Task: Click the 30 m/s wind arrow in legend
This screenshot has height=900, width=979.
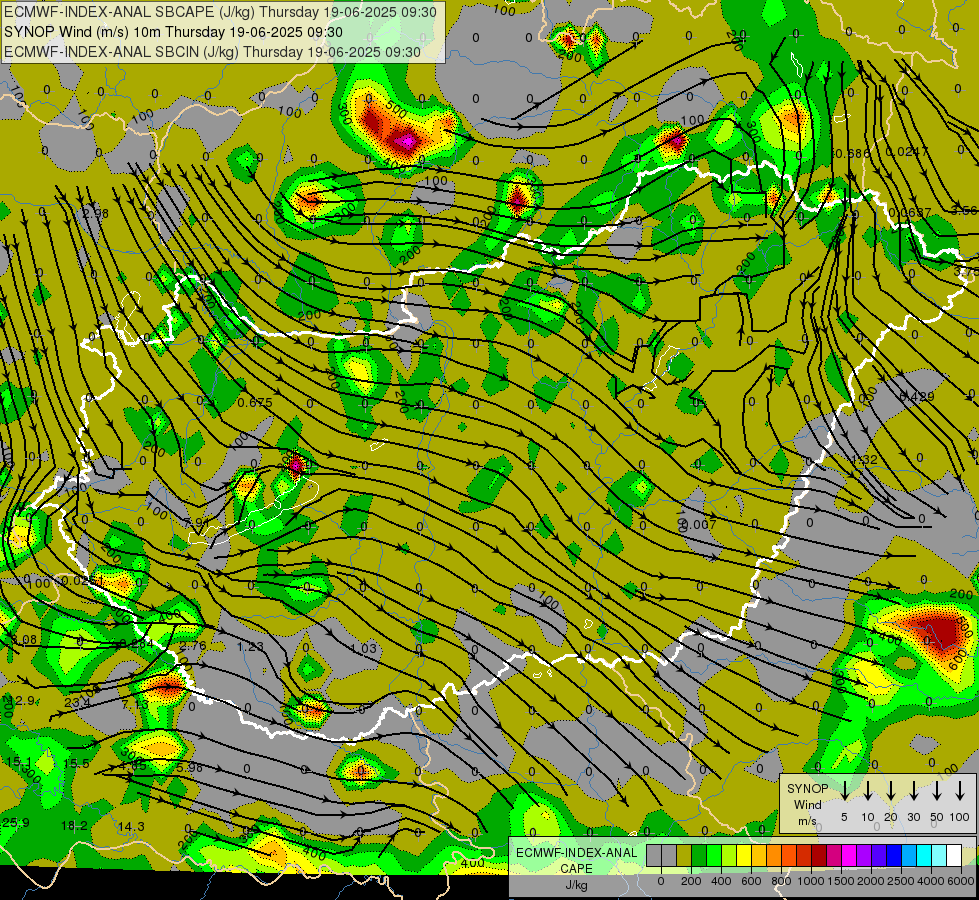Action: click(x=913, y=790)
